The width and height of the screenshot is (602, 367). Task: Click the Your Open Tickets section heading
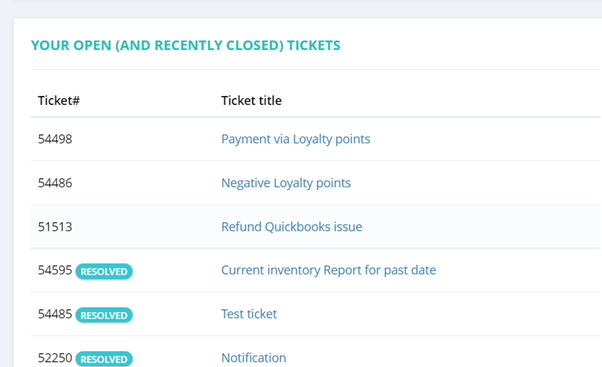tap(185, 45)
